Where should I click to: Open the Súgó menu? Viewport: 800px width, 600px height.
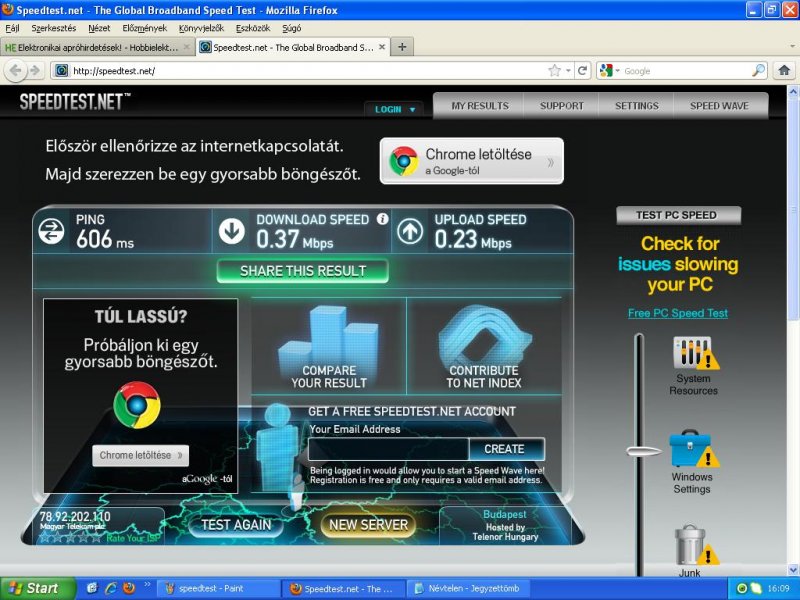[x=291, y=28]
